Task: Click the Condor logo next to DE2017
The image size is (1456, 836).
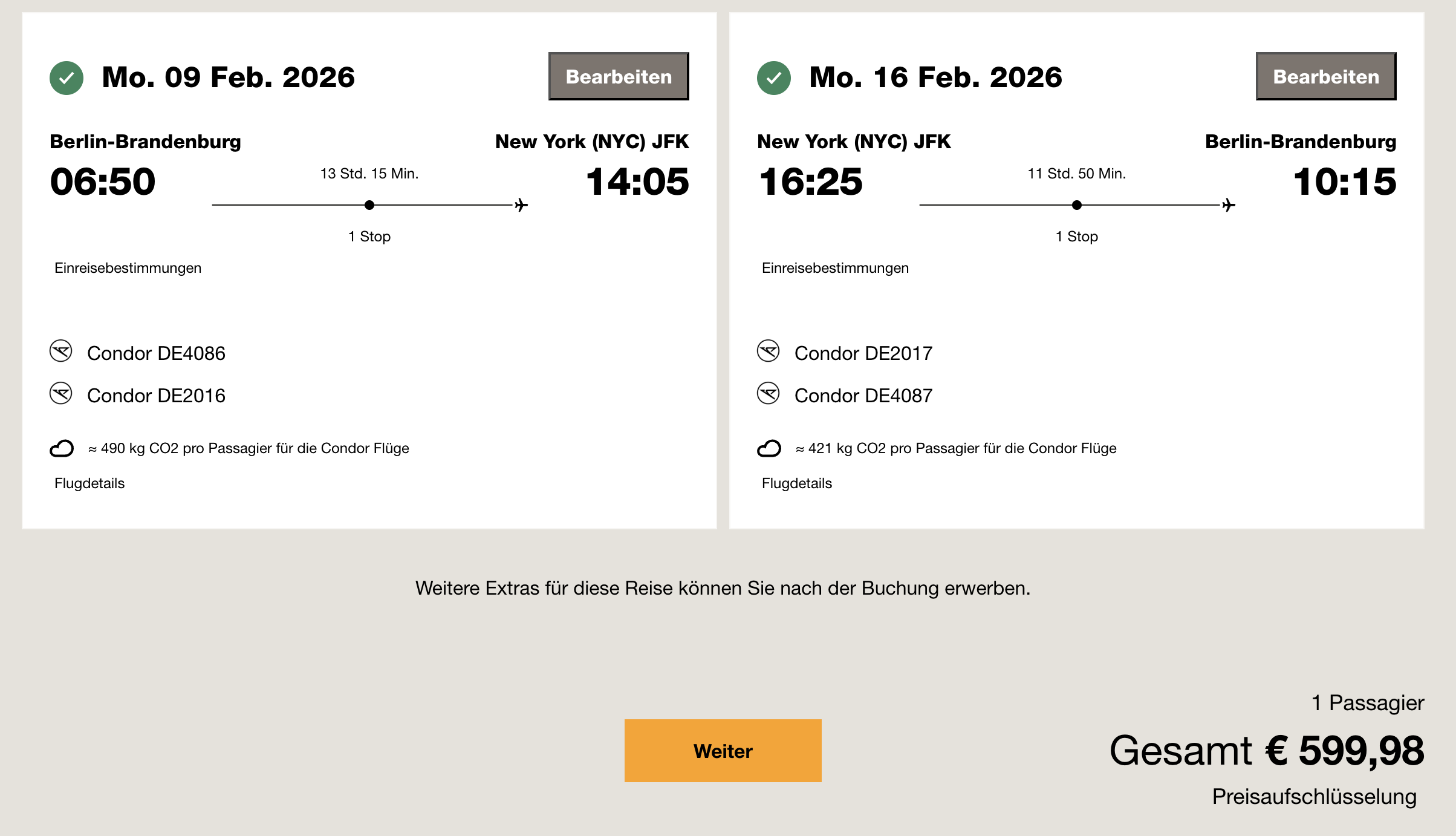Action: pyautogui.click(x=769, y=351)
